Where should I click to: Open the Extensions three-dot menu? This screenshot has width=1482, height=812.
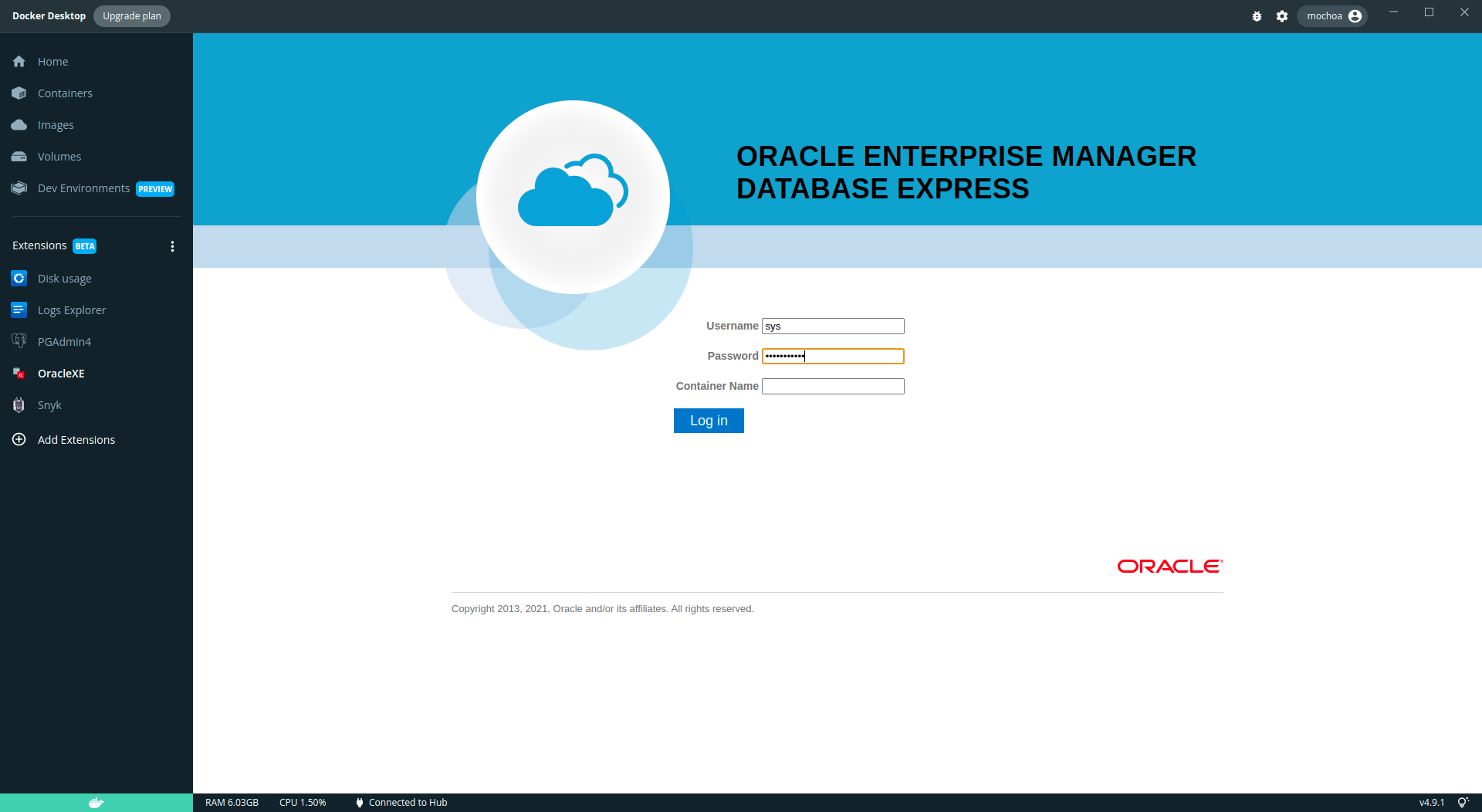[x=172, y=246]
